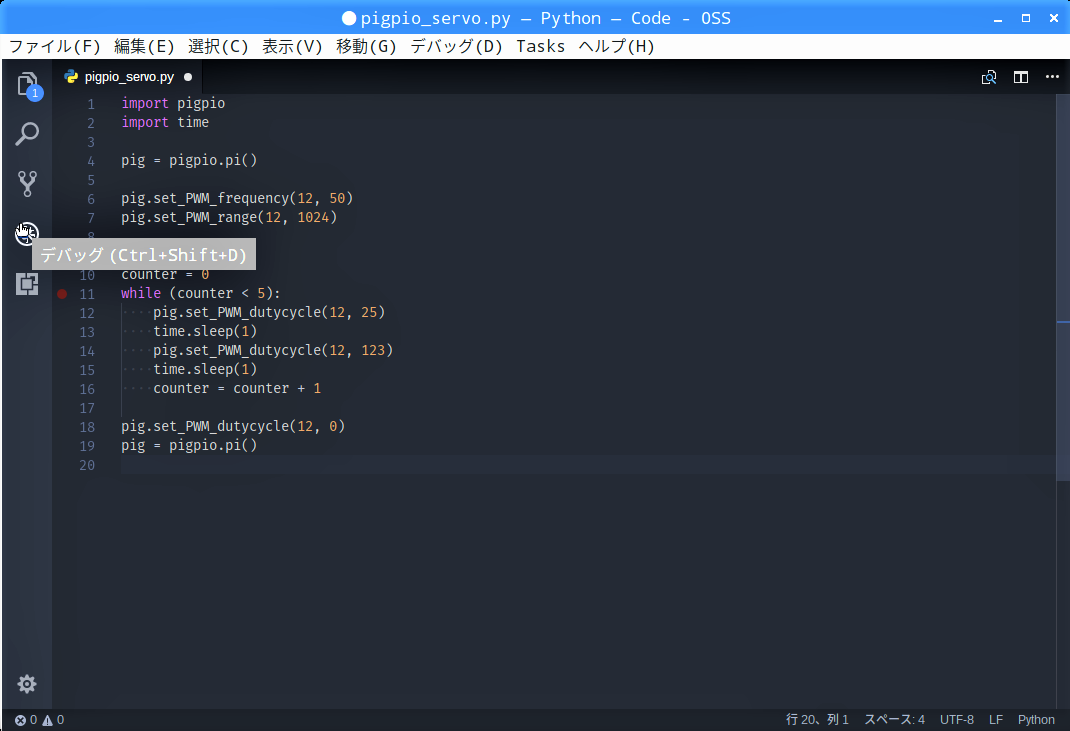Click 'pig = pigpio.pi()' on line 19
Viewport: 1070px width, 731px height.
(189, 446)
